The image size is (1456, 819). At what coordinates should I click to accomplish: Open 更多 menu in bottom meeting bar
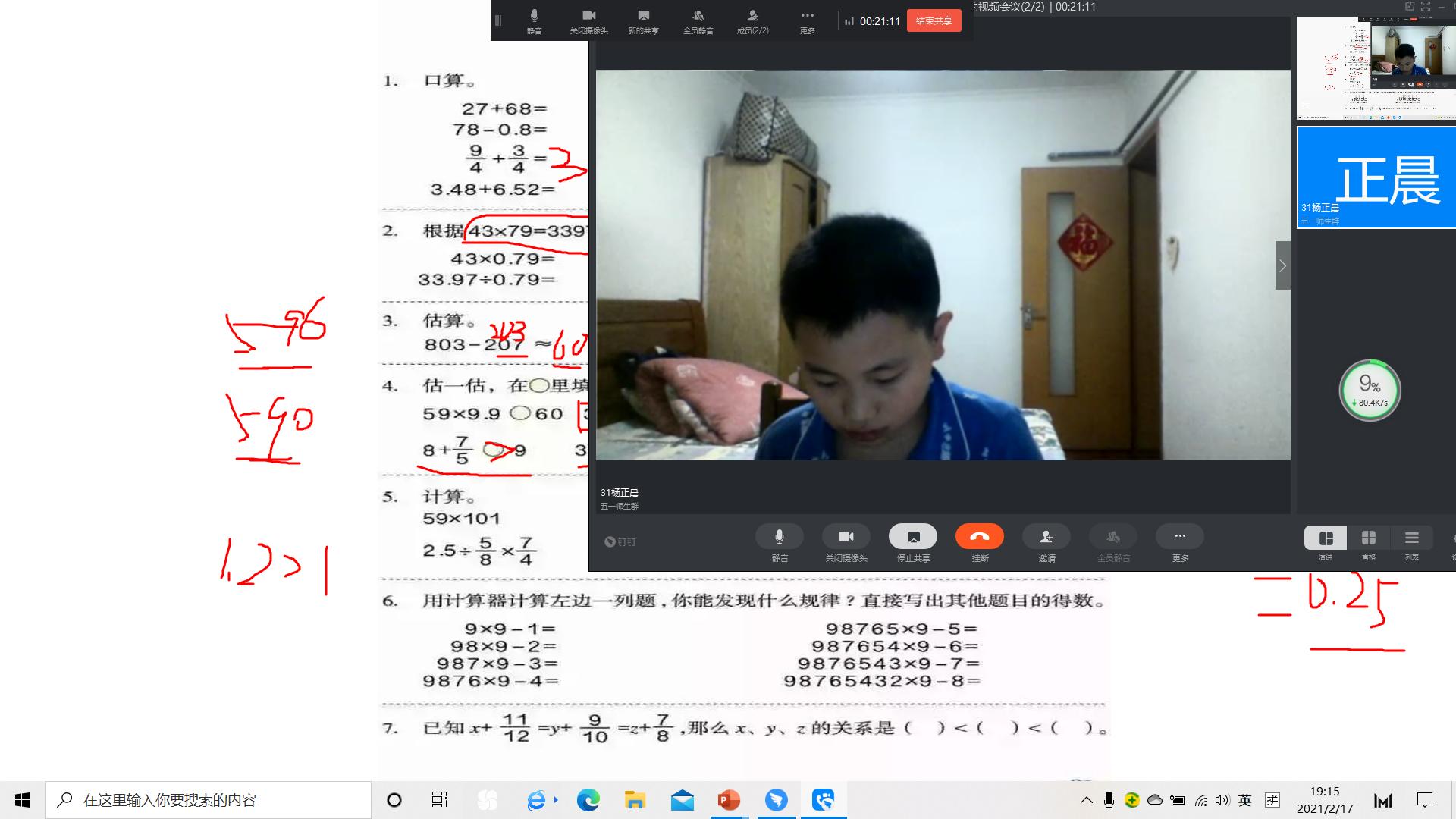[1179, 537]
